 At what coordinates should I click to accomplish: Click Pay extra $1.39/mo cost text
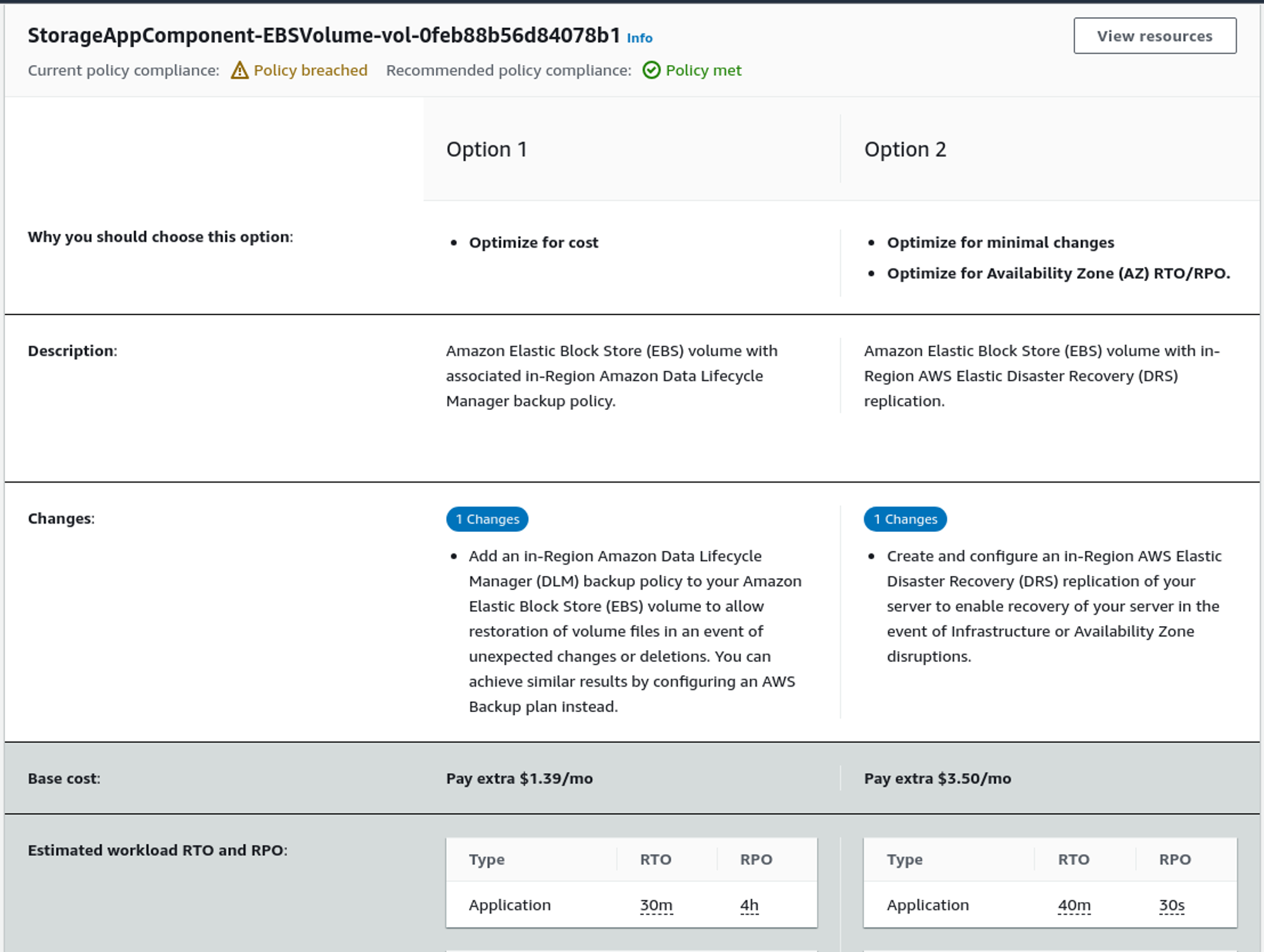click(519, 778)
